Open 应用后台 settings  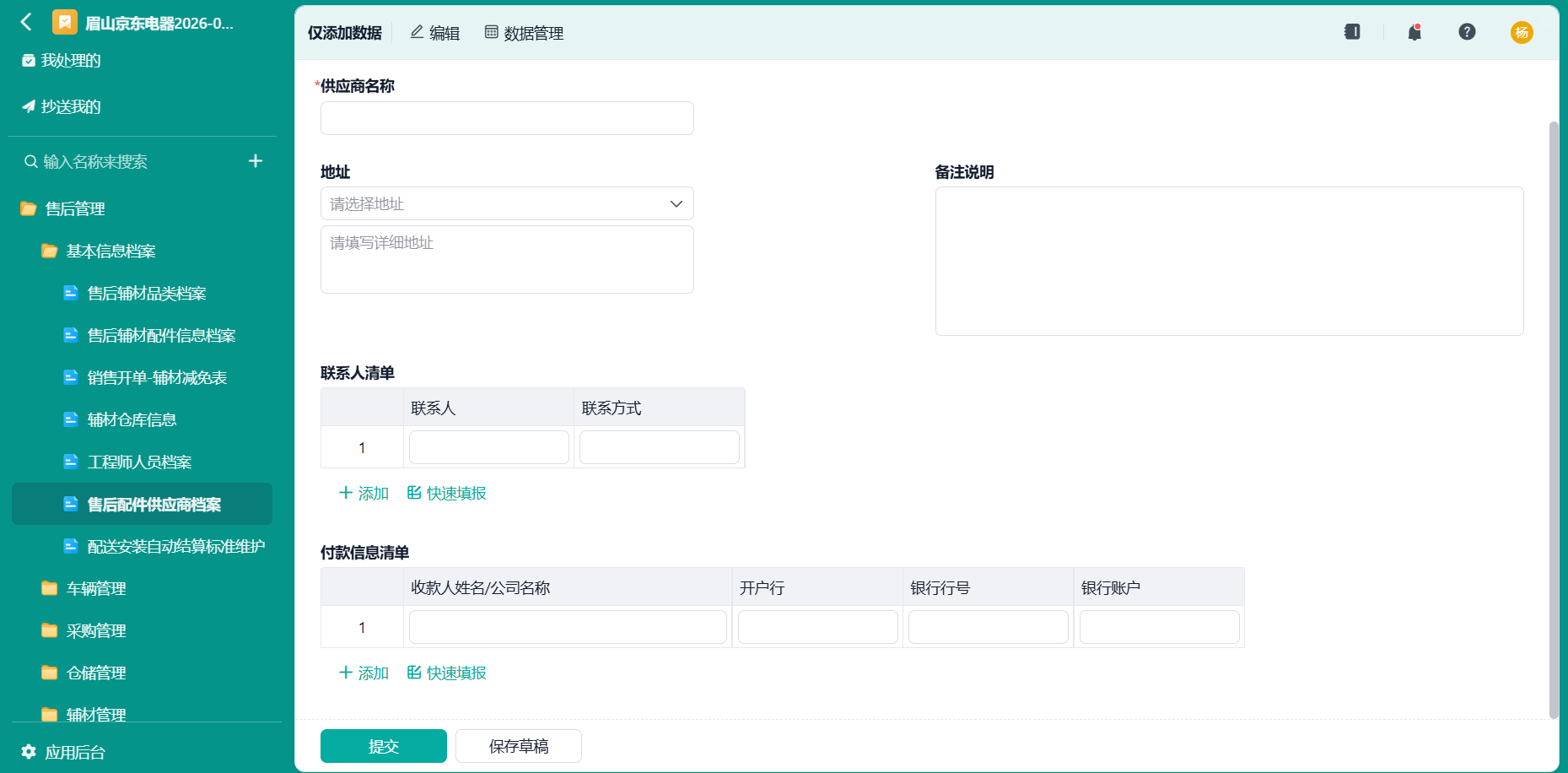click(x=63, y=752)
